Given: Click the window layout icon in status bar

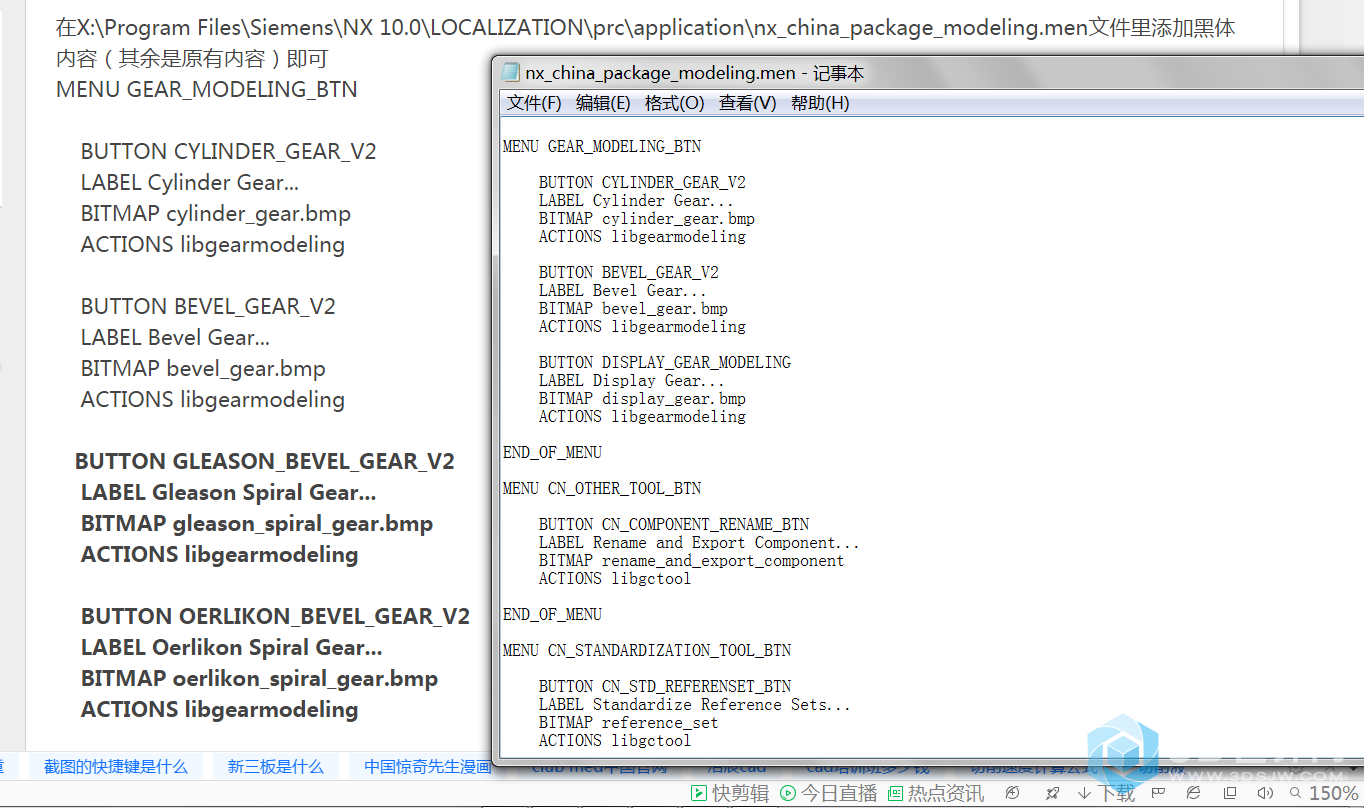Looking at the screenshot, I should pos(1229,794).
